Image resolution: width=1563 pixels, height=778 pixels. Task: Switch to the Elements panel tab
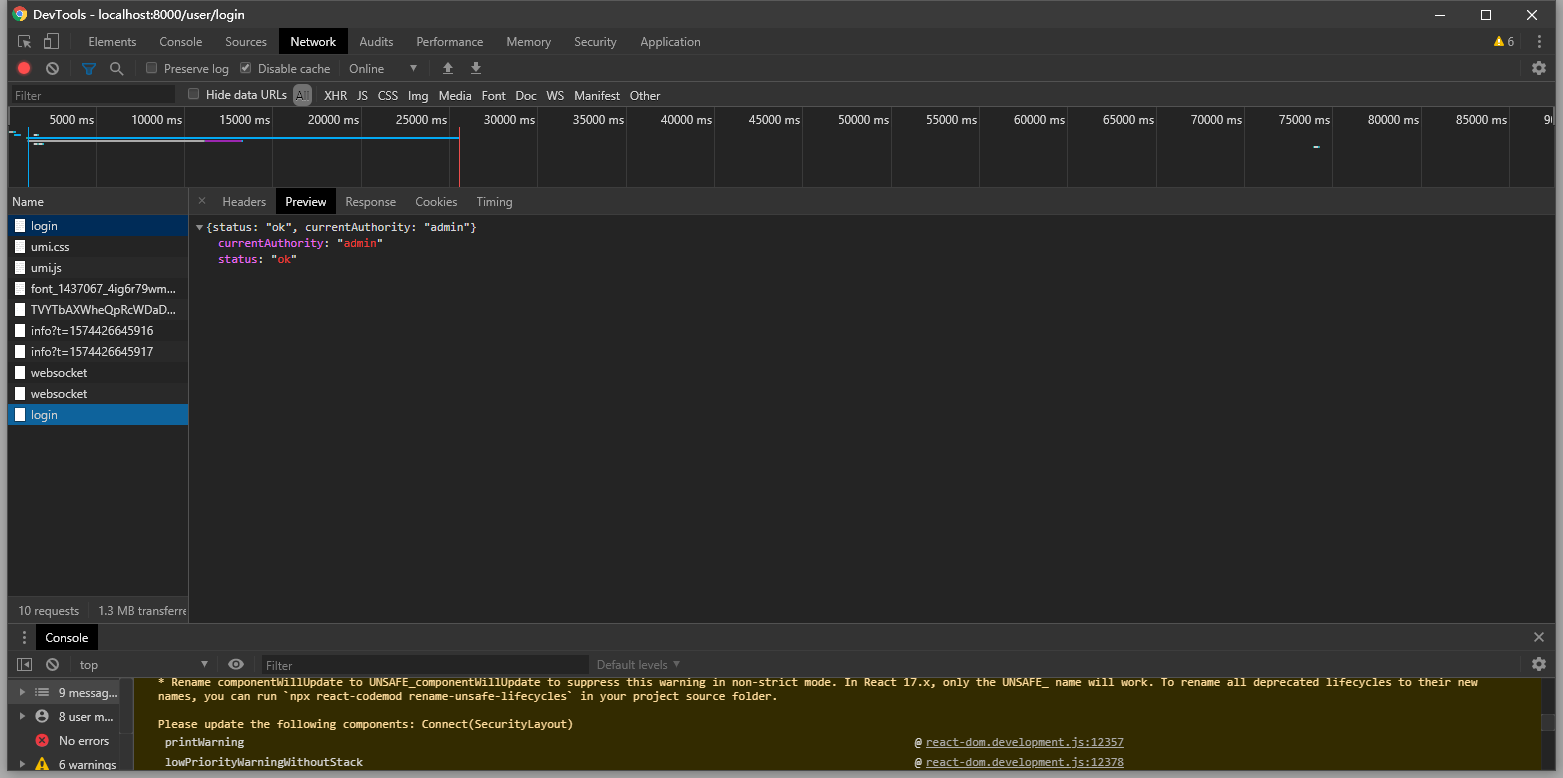coord(112,42)
